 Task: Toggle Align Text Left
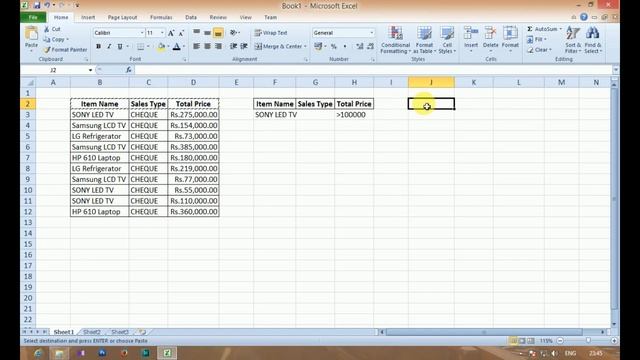[196, 47]
